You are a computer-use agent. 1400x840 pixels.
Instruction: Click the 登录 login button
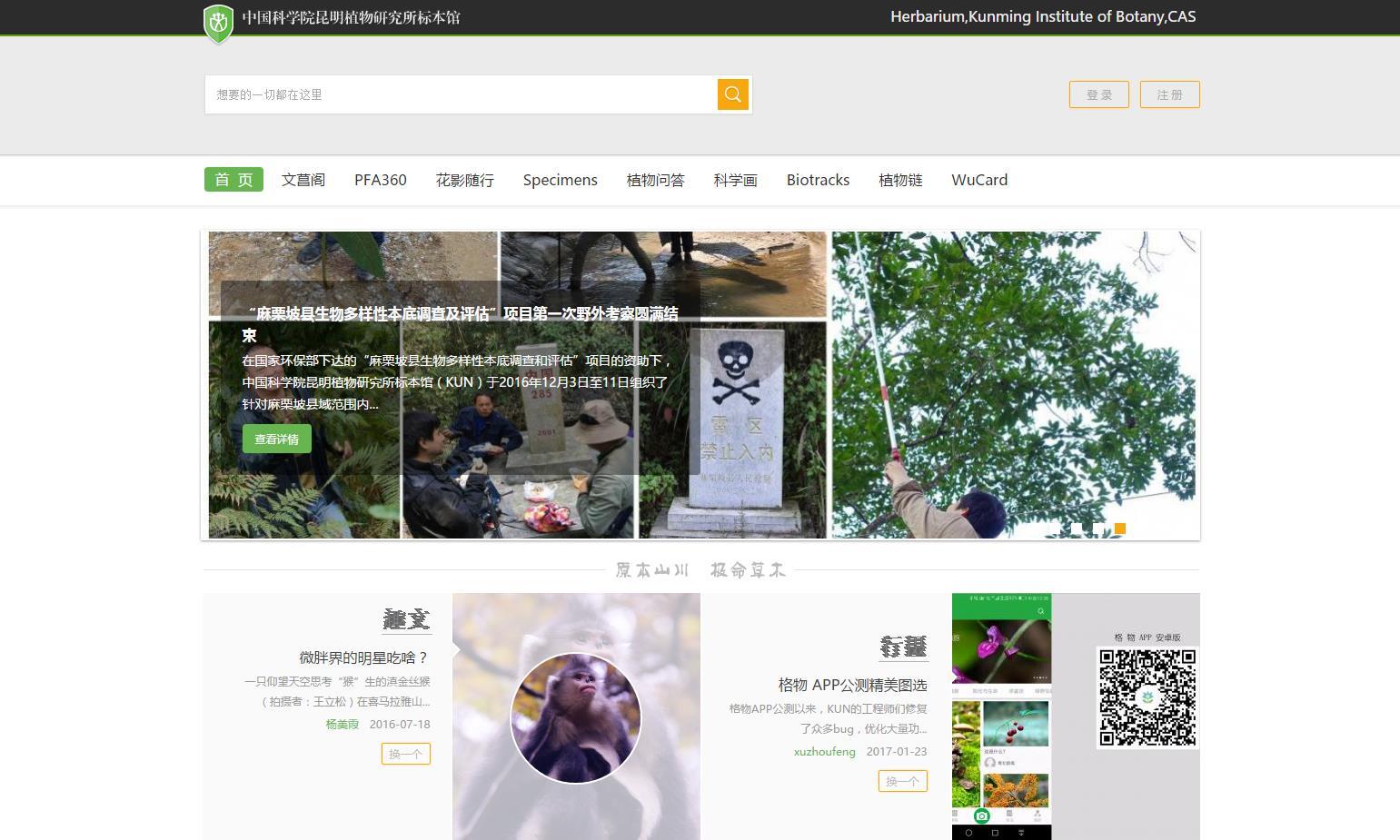[1098, 94]
